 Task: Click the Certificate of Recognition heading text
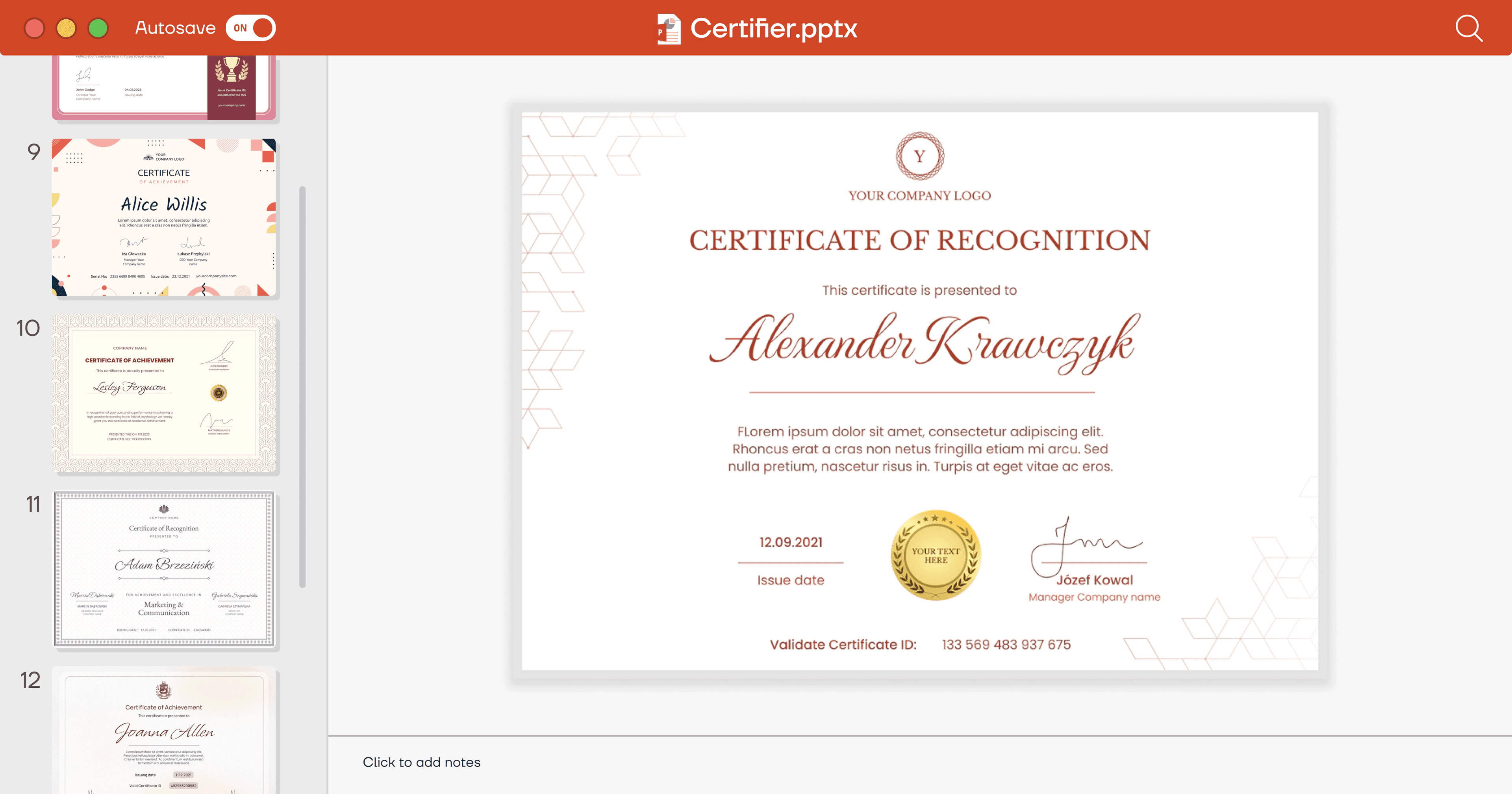tap(919, 240)
